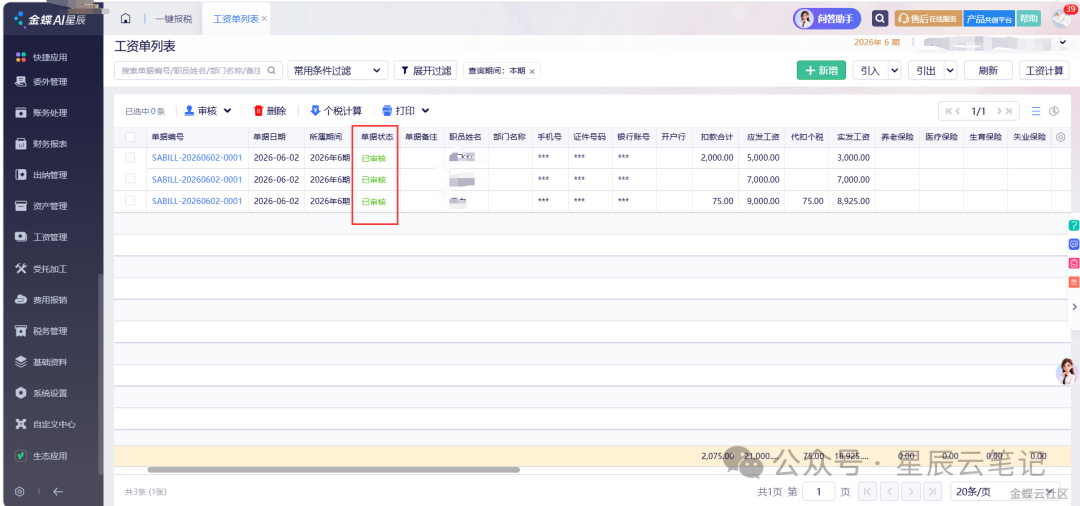Check the third payroll row checkbox
This screenshot has height=506, width=1080.
pos(130,200)
